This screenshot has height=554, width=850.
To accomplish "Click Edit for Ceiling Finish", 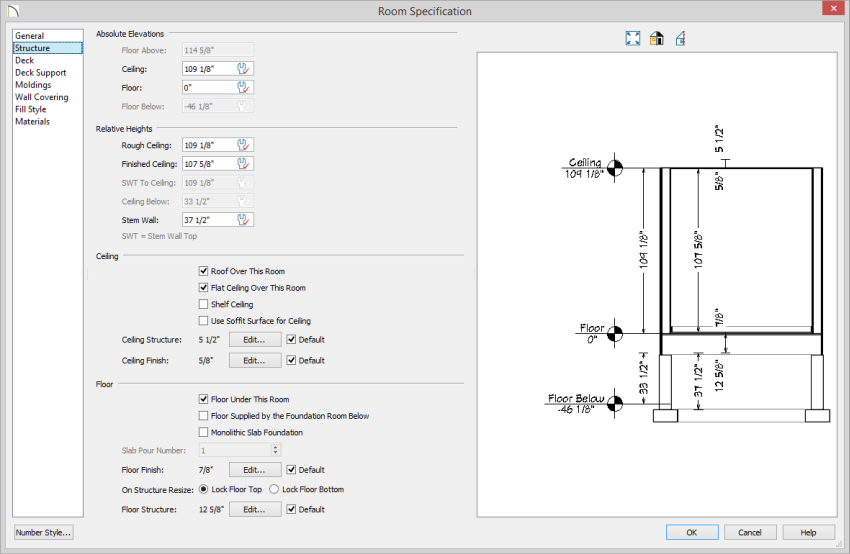I will coord(255,360).
